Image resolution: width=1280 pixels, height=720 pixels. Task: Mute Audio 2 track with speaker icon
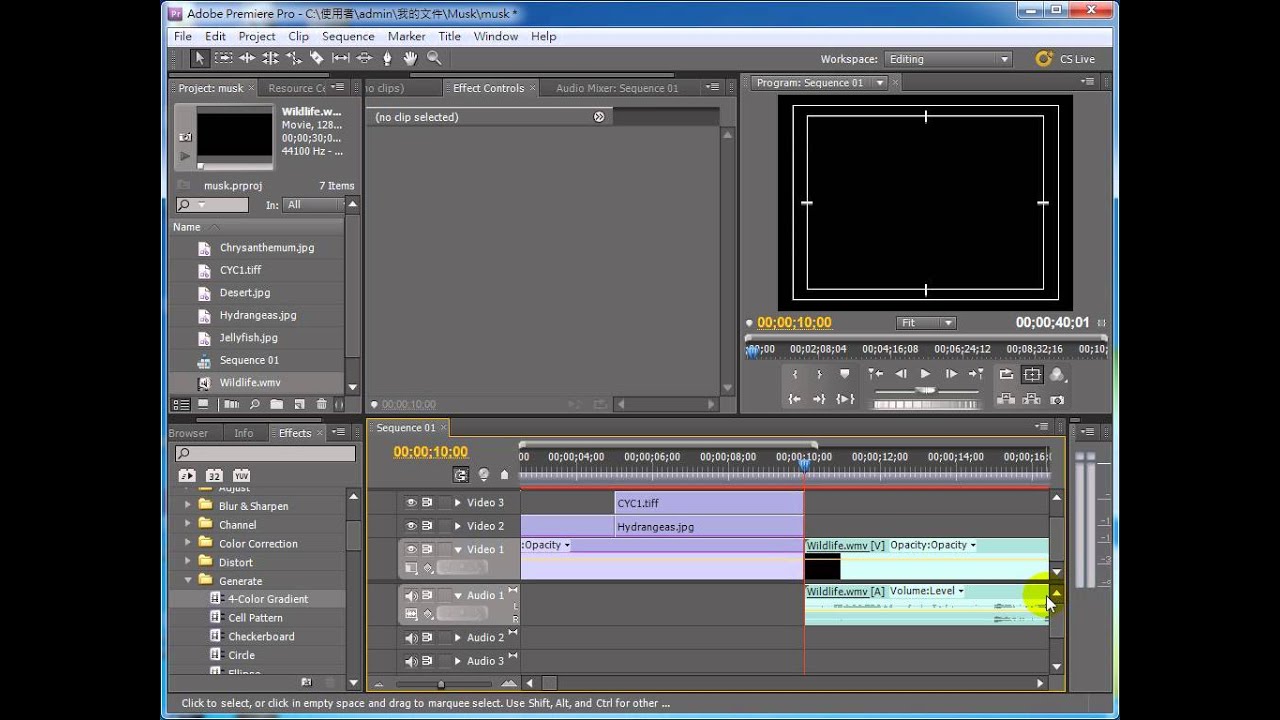click(x=410, y=638)
